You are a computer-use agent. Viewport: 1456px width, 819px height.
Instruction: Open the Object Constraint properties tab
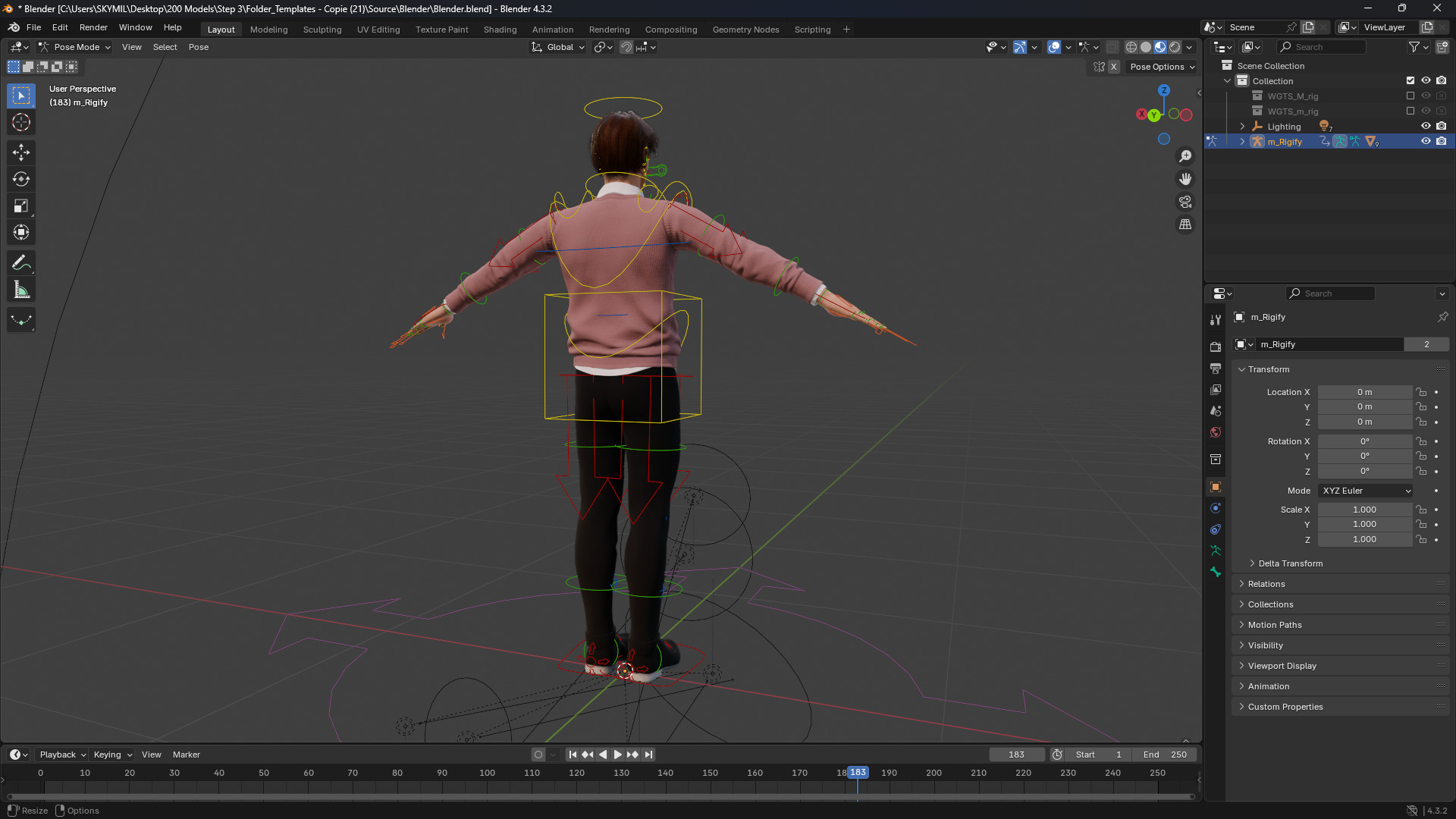click(1216, 529)
